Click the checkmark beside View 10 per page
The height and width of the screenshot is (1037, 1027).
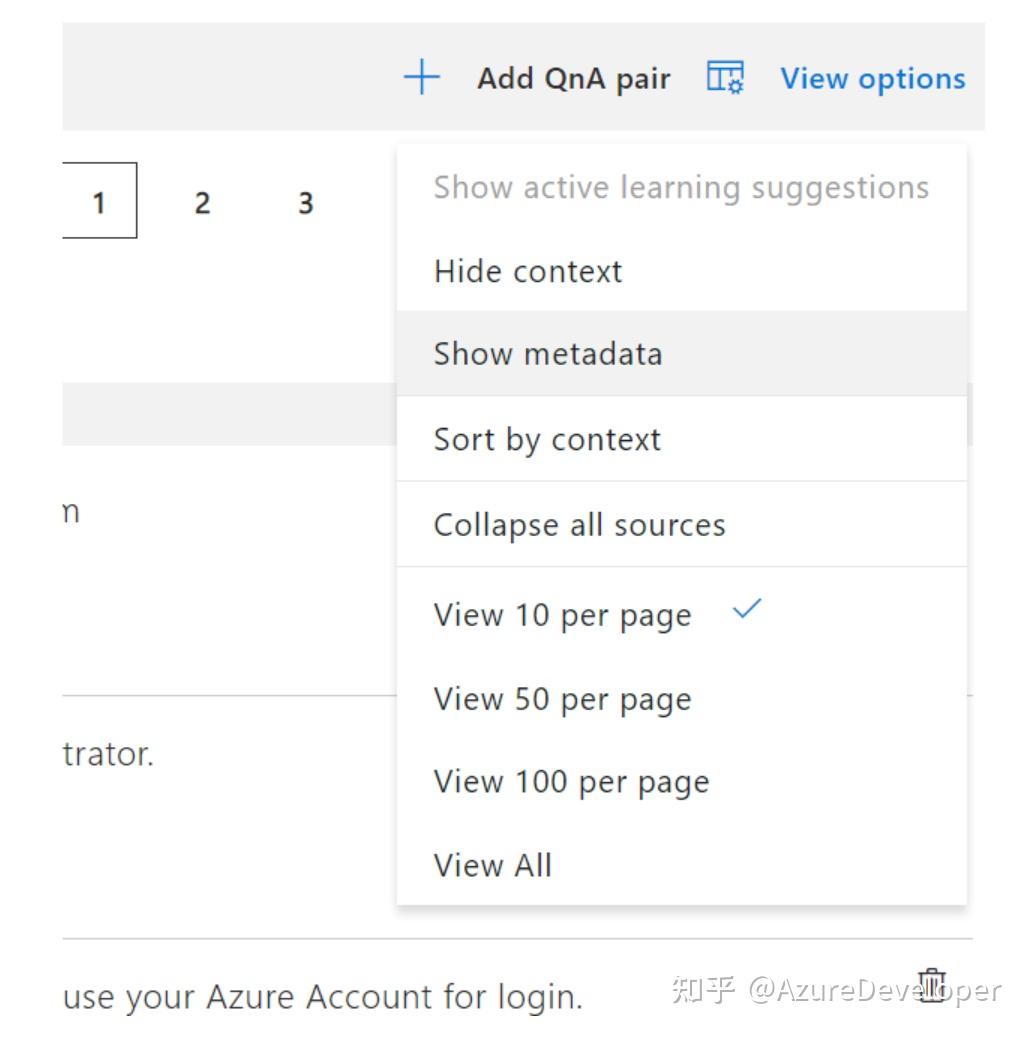coord(747,609)
